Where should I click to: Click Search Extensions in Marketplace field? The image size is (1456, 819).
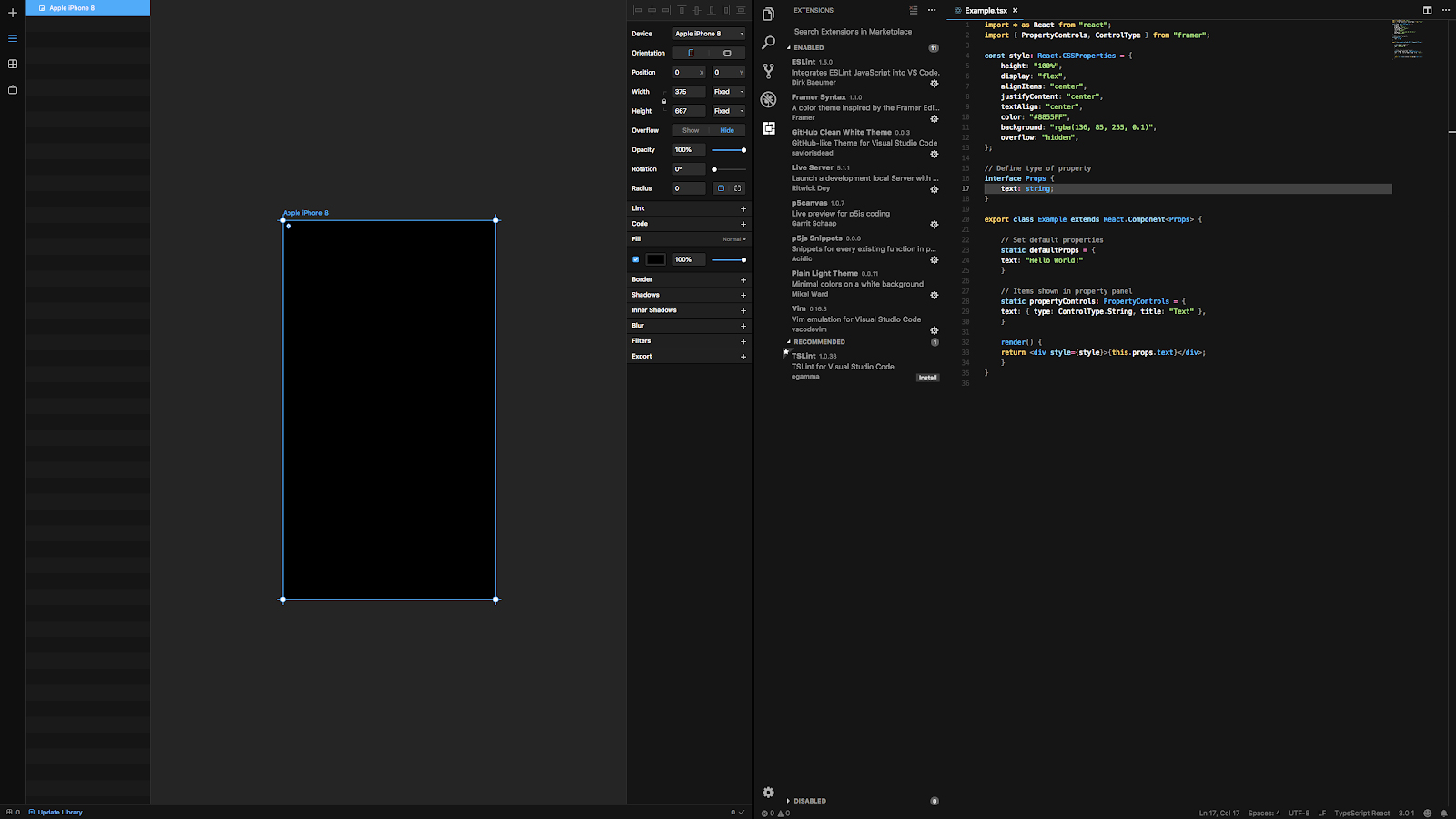[x=864, y=32]
